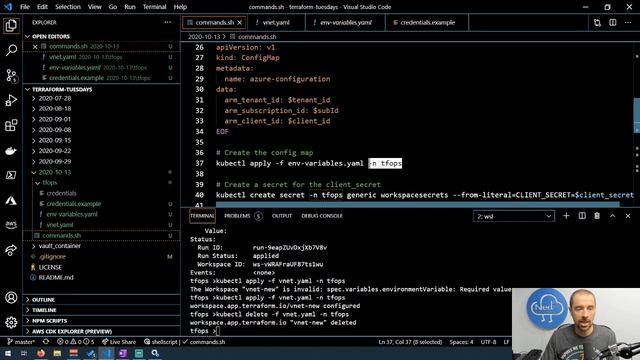Screen dimensions: 640x360
Task: Open the Selection menu
Action: click(x=68, y=7)
